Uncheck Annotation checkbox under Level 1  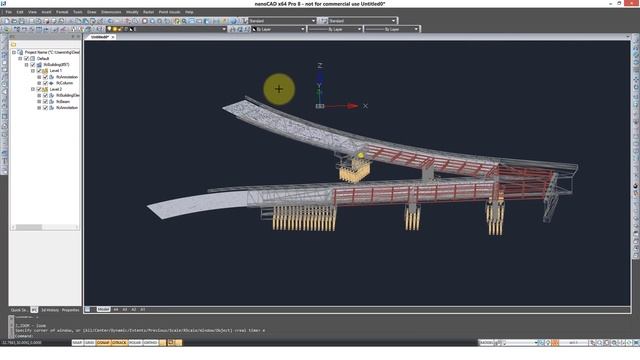pyautogui.click(x=46, y=77)
